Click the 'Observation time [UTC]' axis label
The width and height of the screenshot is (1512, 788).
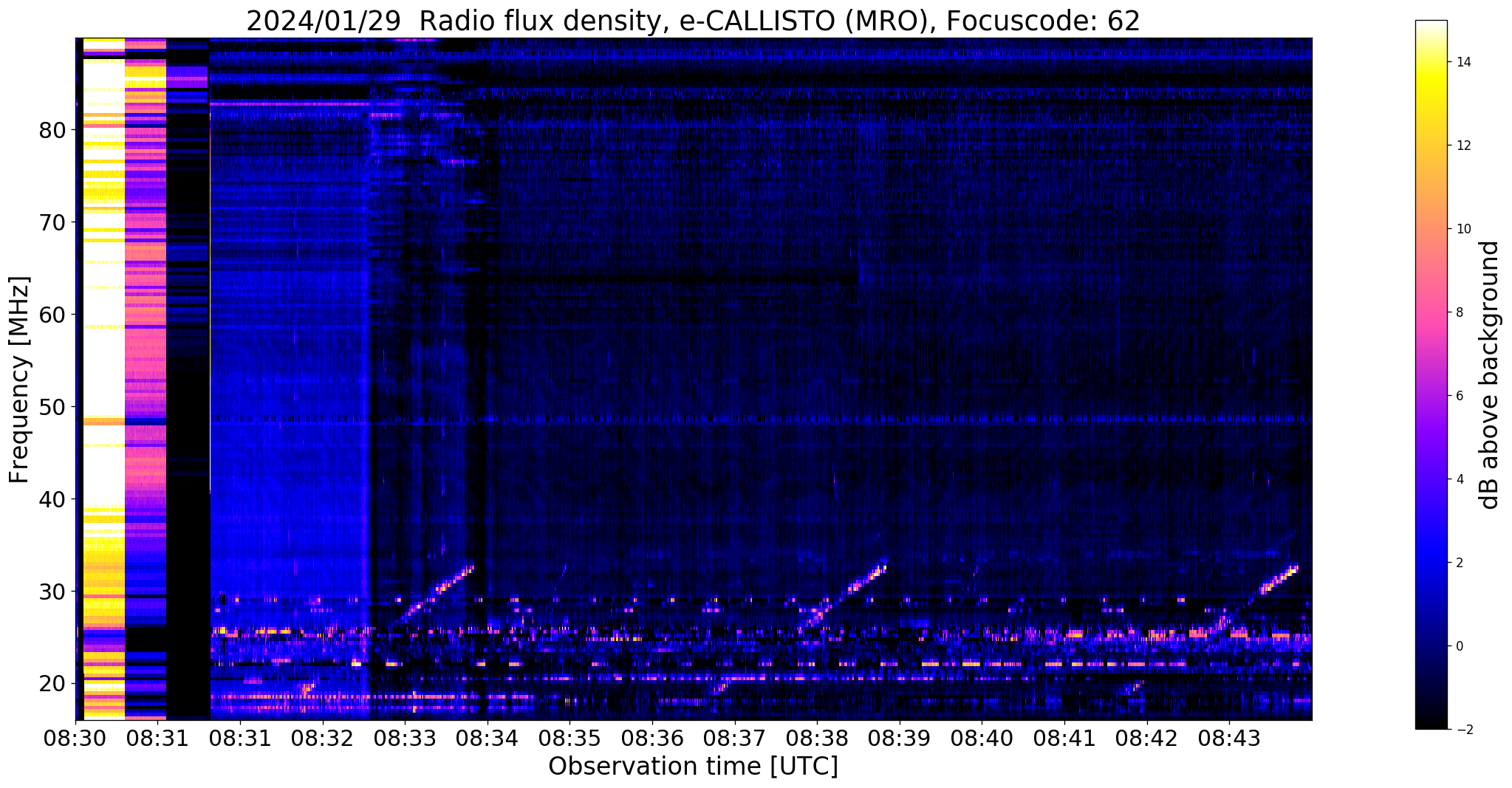click(x=693, y=766)
